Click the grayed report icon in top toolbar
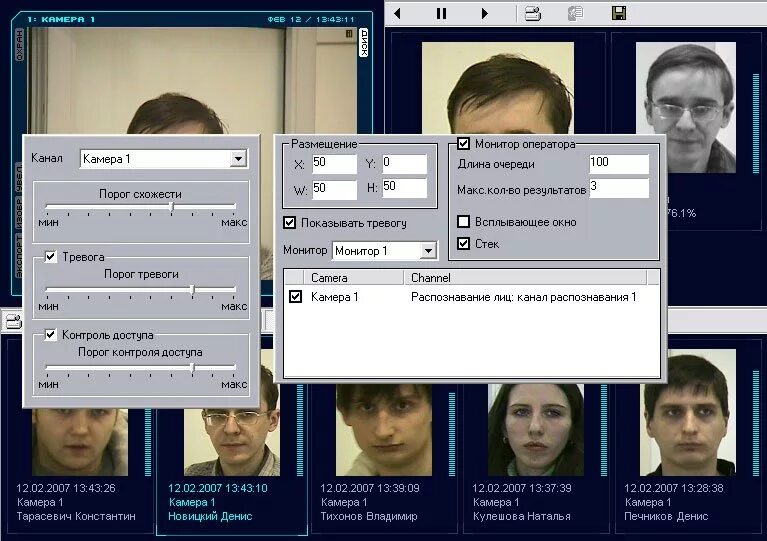 click(576, 13)
